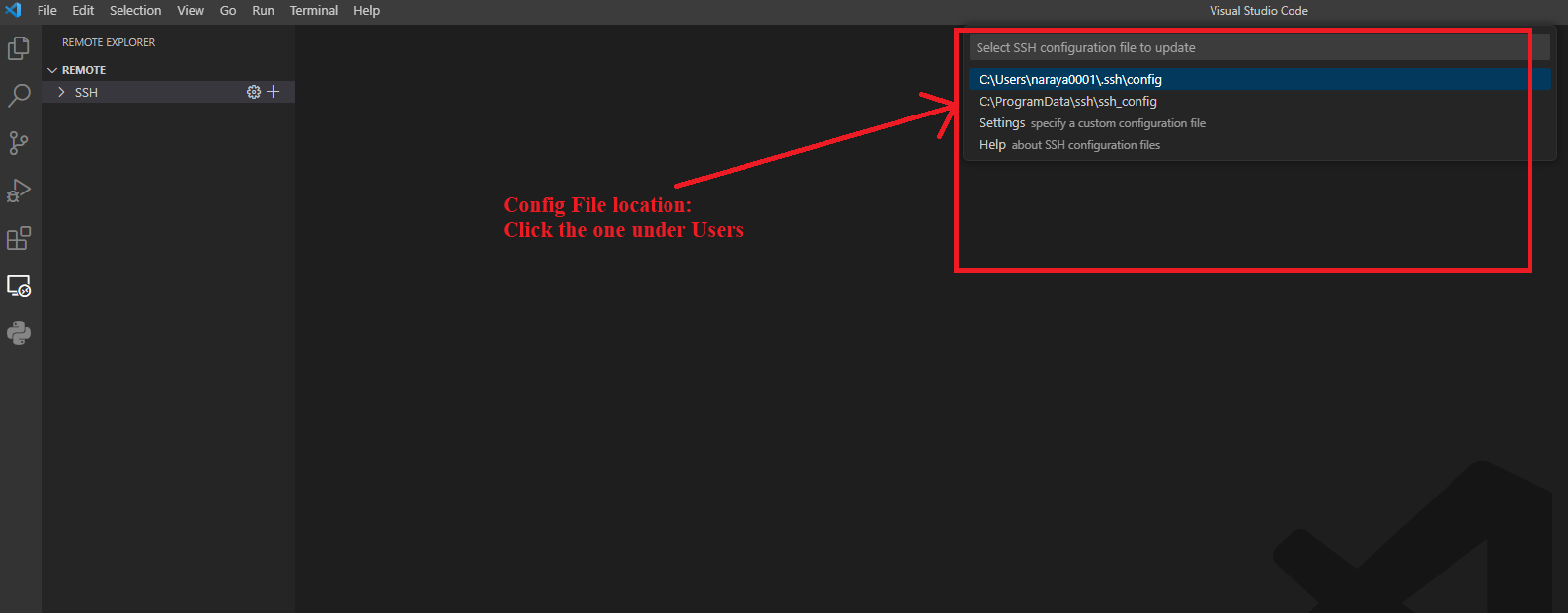Click the Python icon in activity bar
Viewport: 1568px width, 613px height.
point(19,333)
